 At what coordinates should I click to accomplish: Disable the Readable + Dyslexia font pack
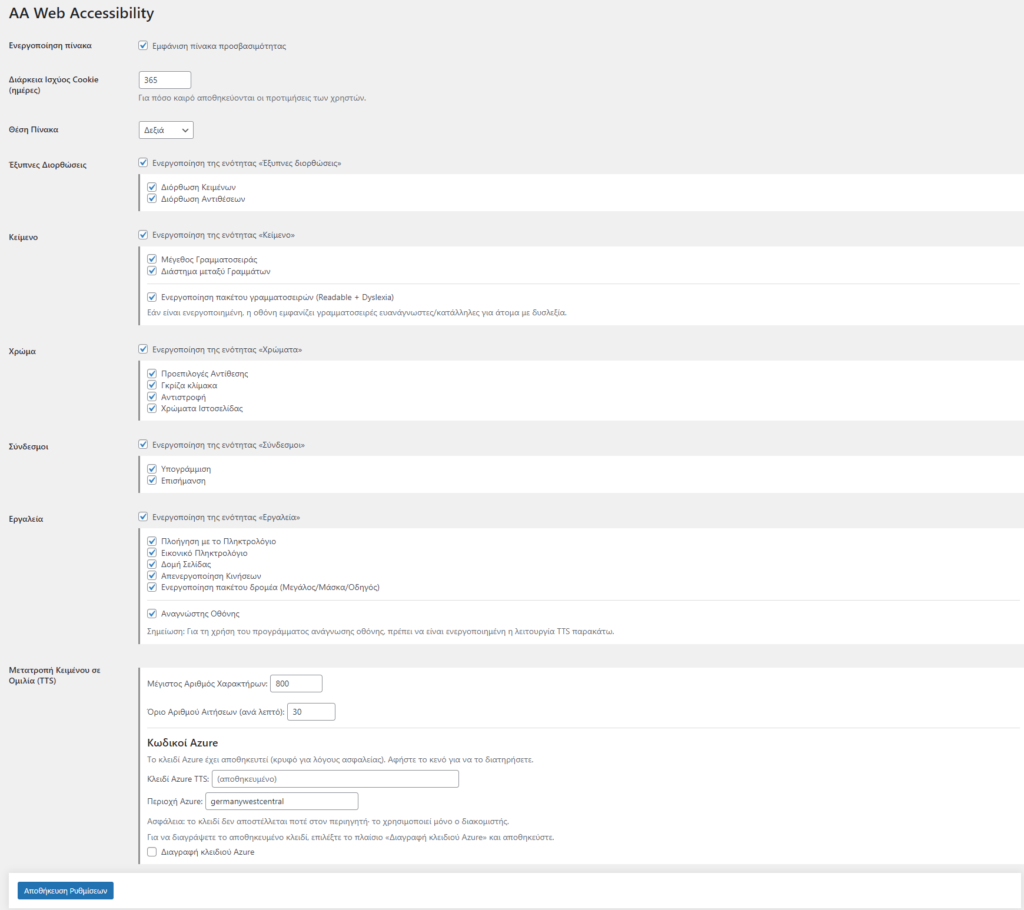(x=152, y=297)
